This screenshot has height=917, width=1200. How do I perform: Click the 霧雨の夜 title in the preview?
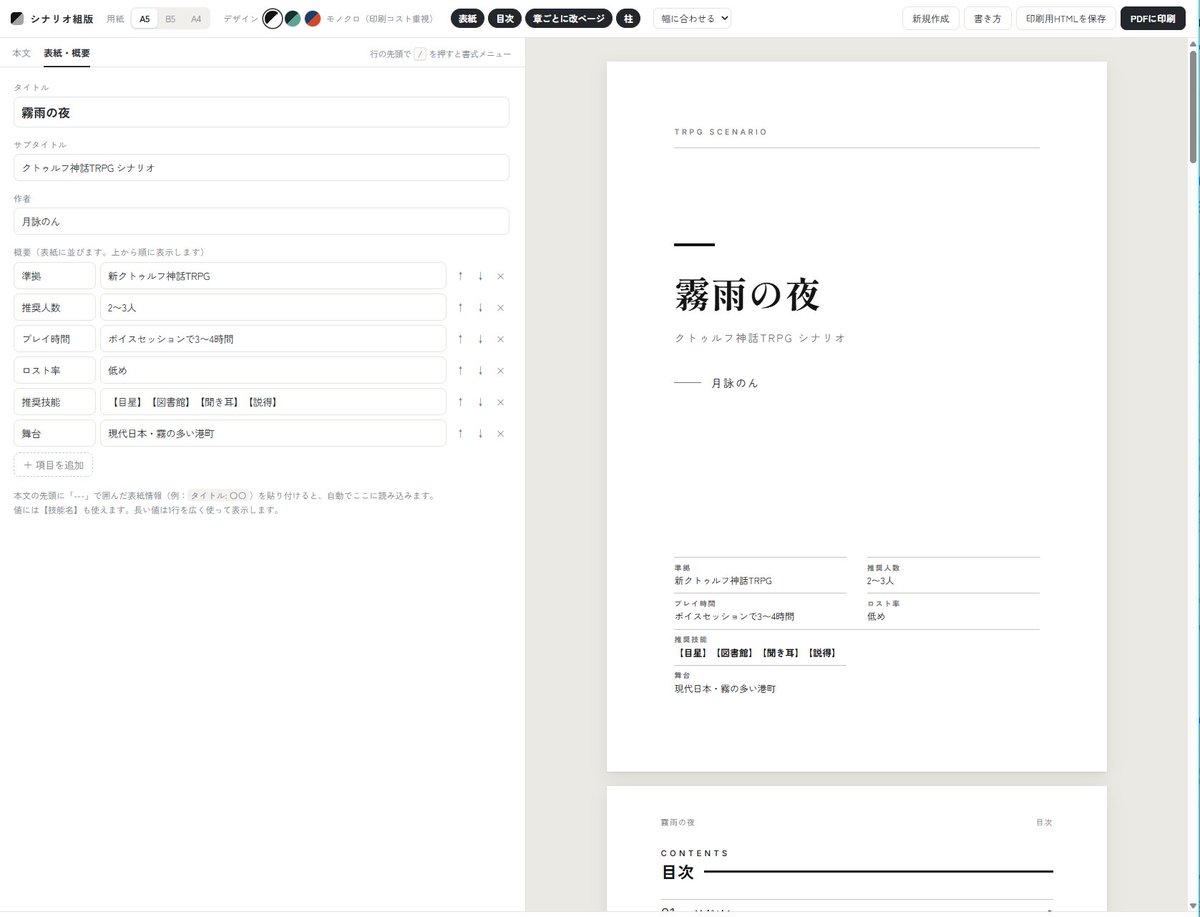pos(747,294)
